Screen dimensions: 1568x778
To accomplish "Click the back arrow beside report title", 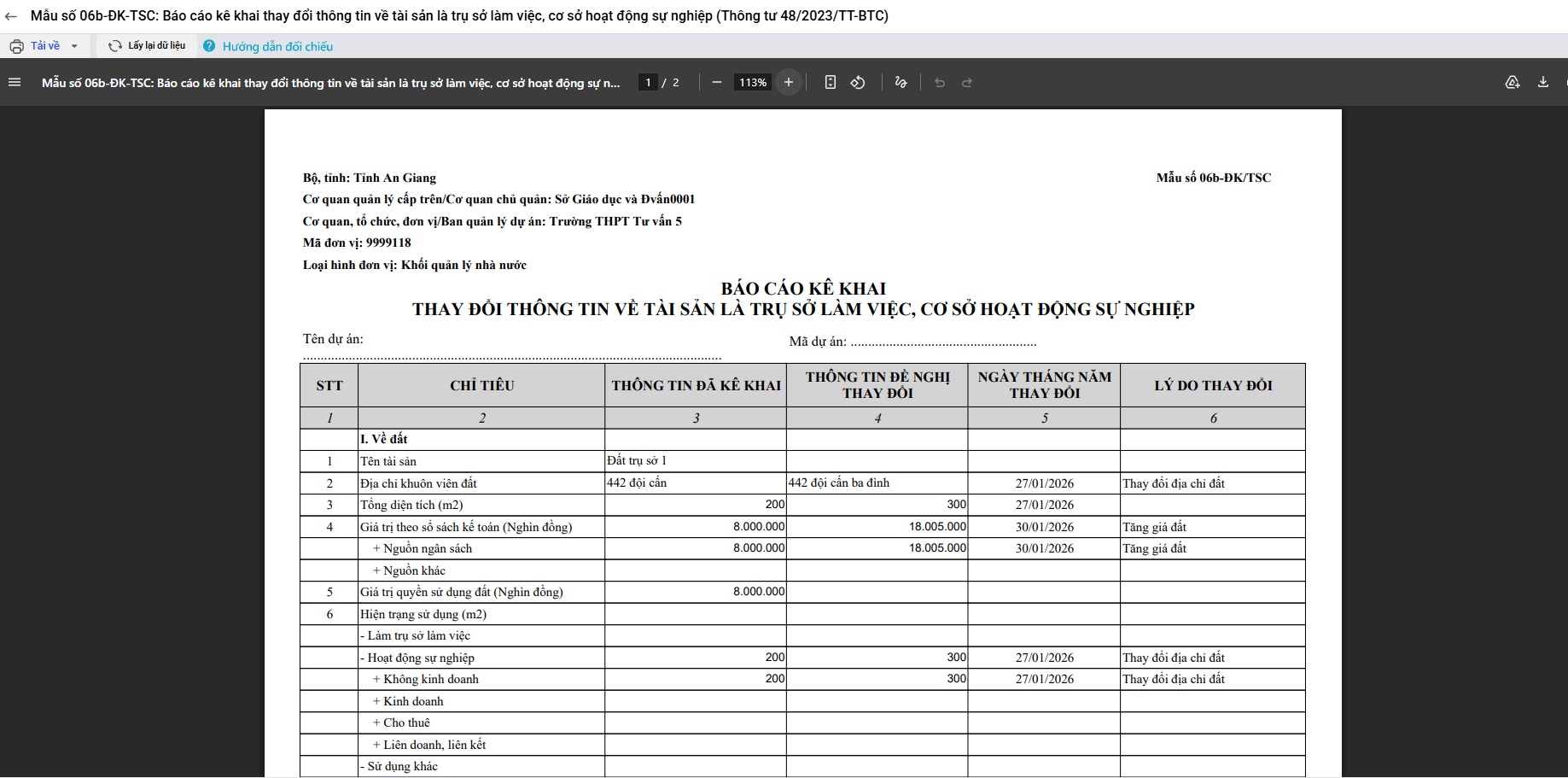I will coord(11,16).
